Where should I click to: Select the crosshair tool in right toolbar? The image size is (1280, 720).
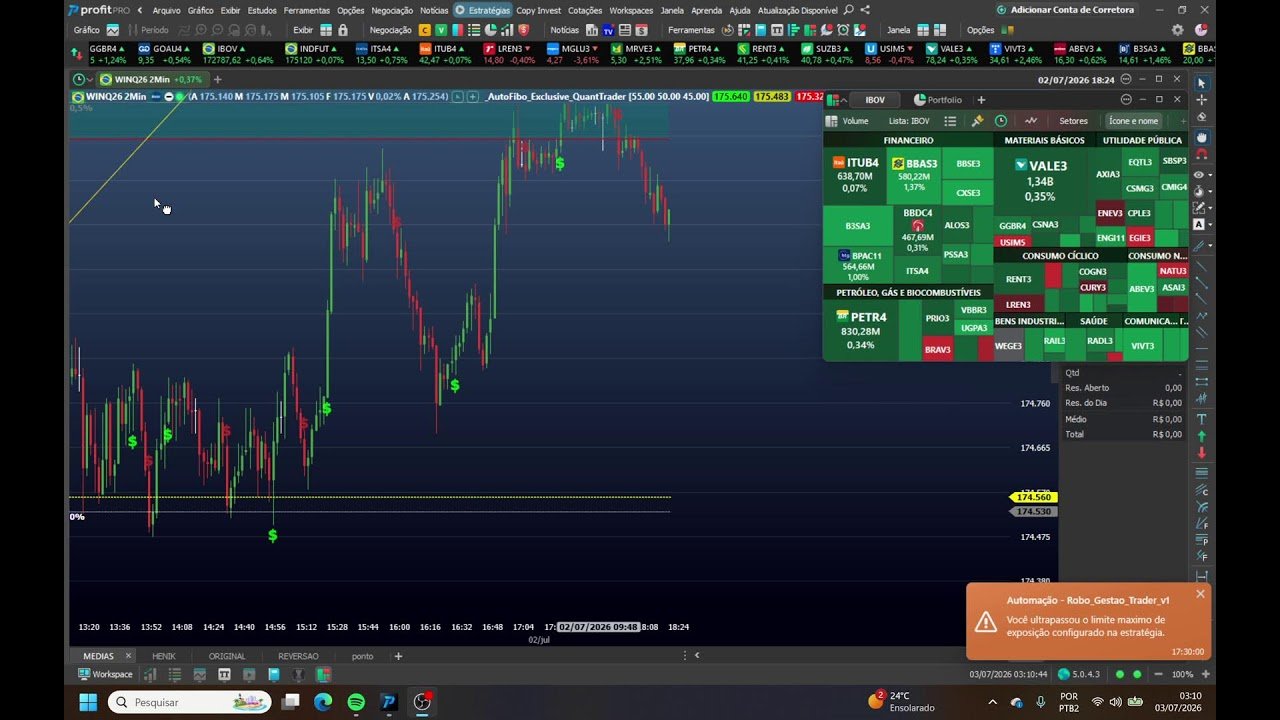[1201, 100]
